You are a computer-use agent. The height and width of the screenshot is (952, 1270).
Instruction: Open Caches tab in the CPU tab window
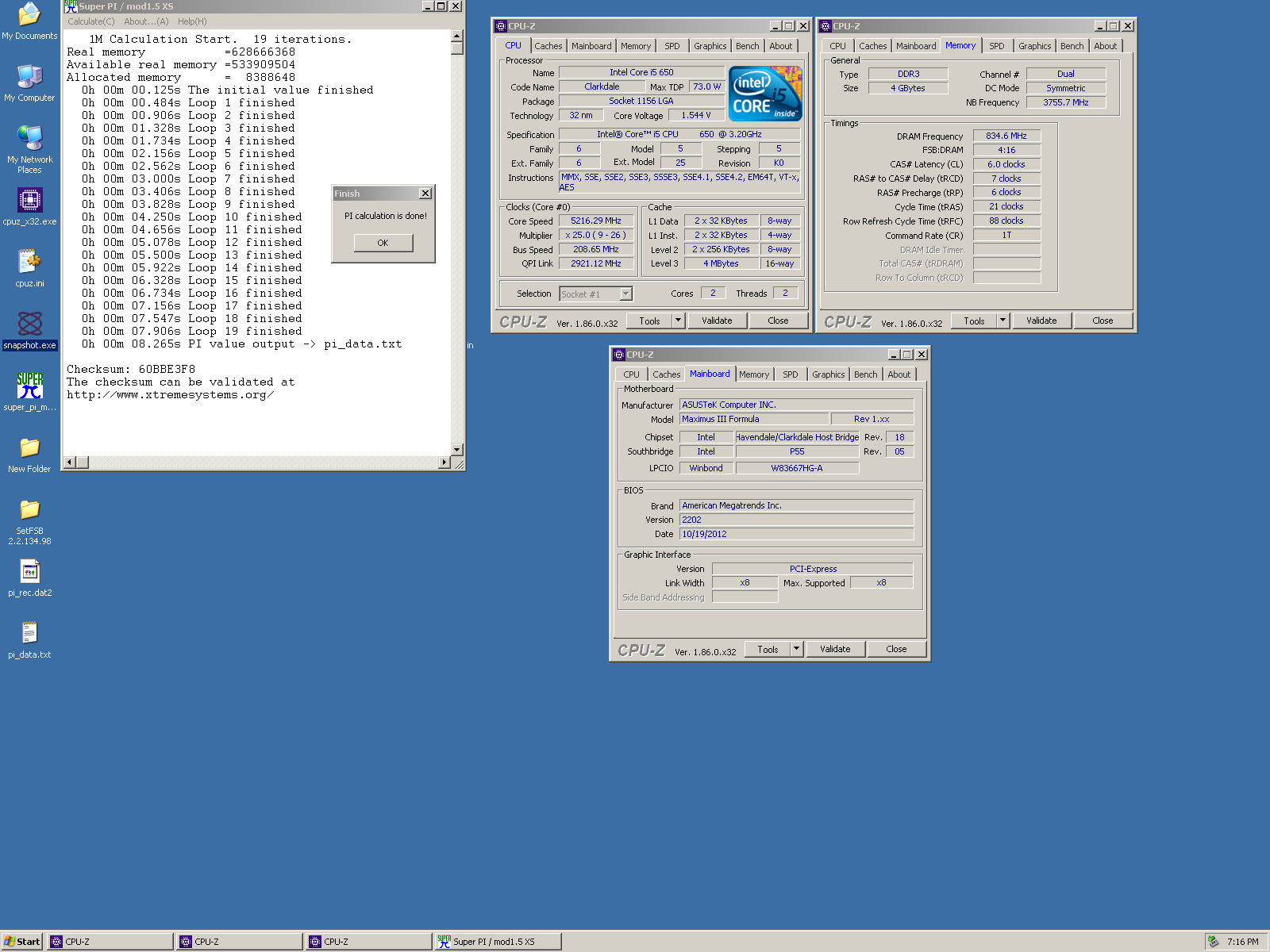(548, 46)
